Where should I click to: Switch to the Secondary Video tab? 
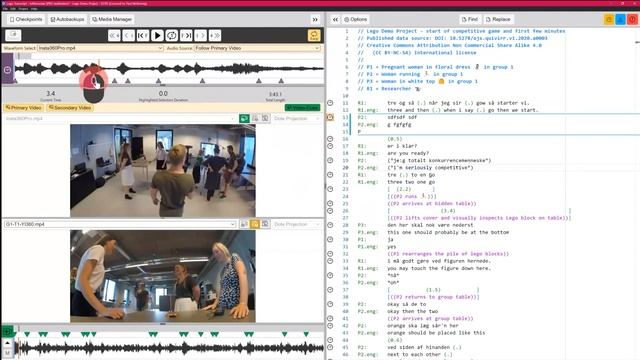point(70,108)
